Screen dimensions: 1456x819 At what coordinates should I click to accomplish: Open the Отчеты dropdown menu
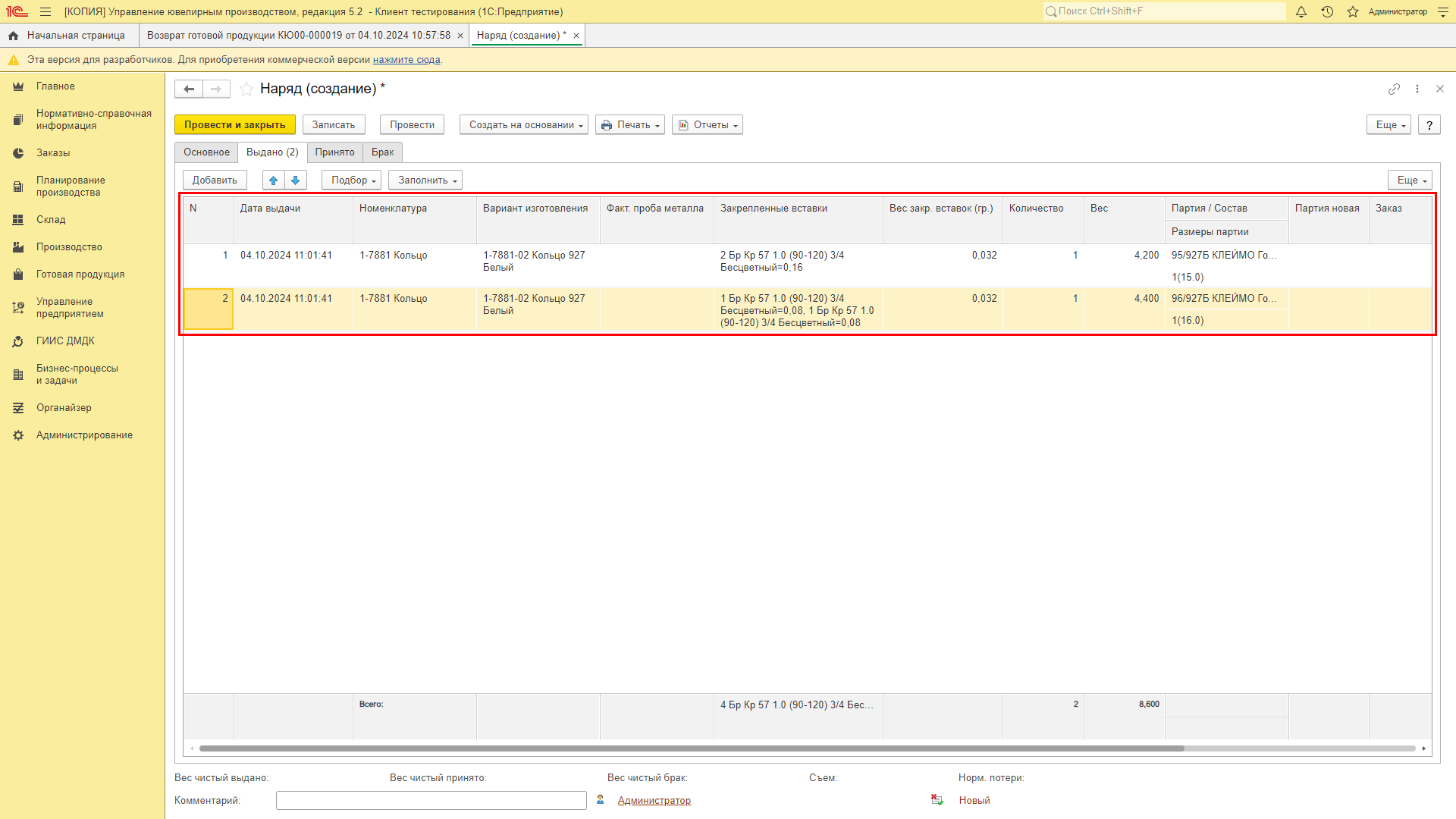708,125
